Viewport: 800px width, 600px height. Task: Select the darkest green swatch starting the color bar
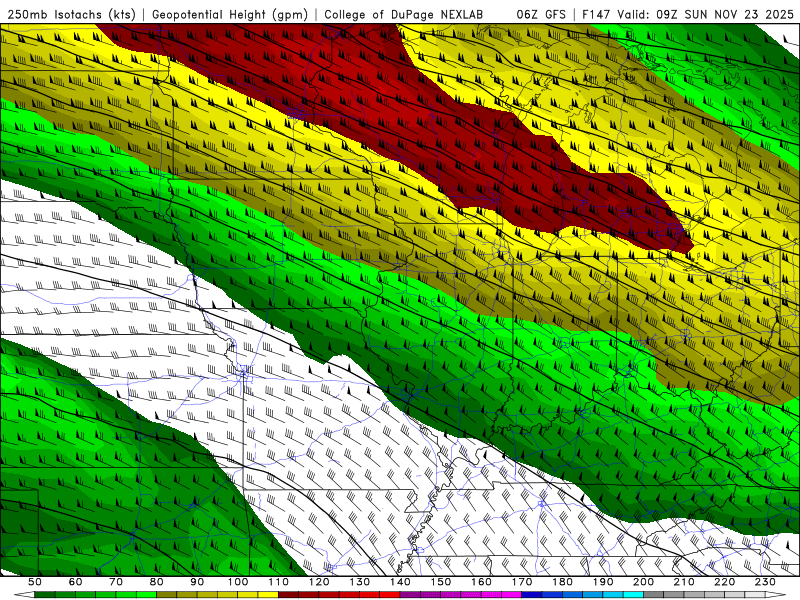45,595
